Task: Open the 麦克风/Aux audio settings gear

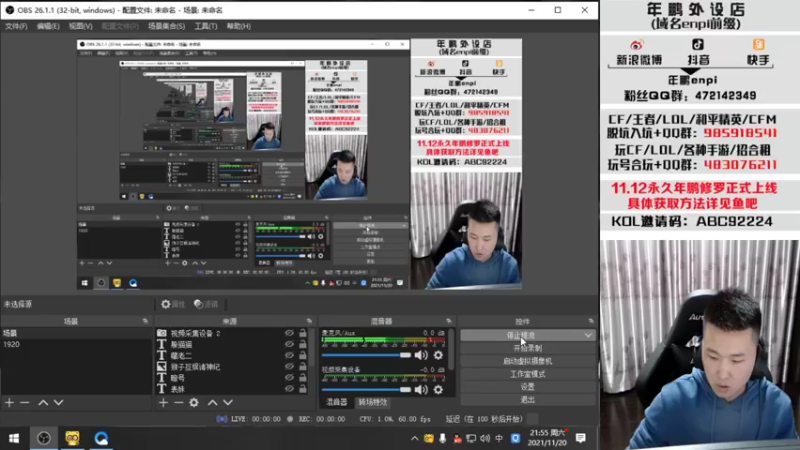Action: 438,355
